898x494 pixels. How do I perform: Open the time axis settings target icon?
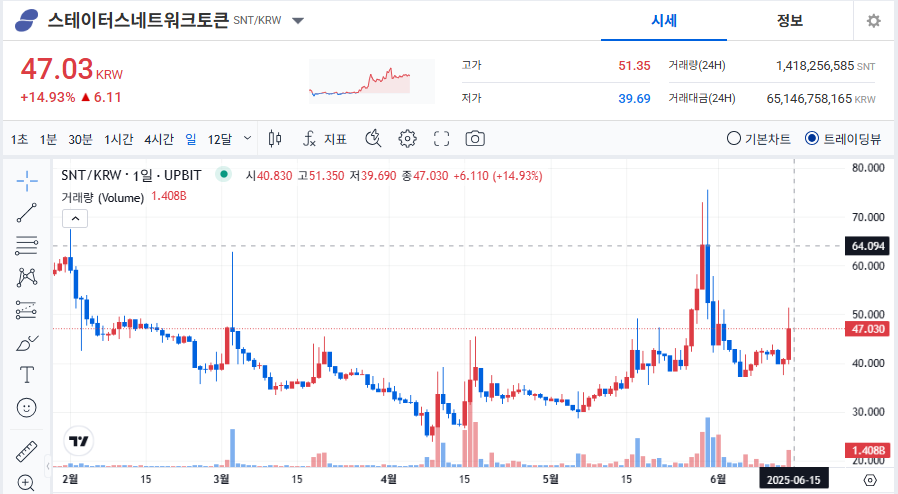pyautogui.click(x=870, y=480)
